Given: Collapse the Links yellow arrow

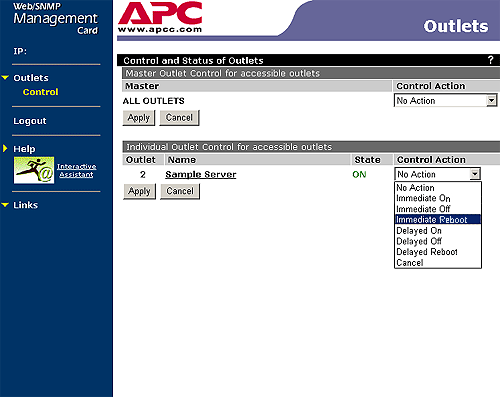Looking at the screenshot, I should click(x=5, y=205).
